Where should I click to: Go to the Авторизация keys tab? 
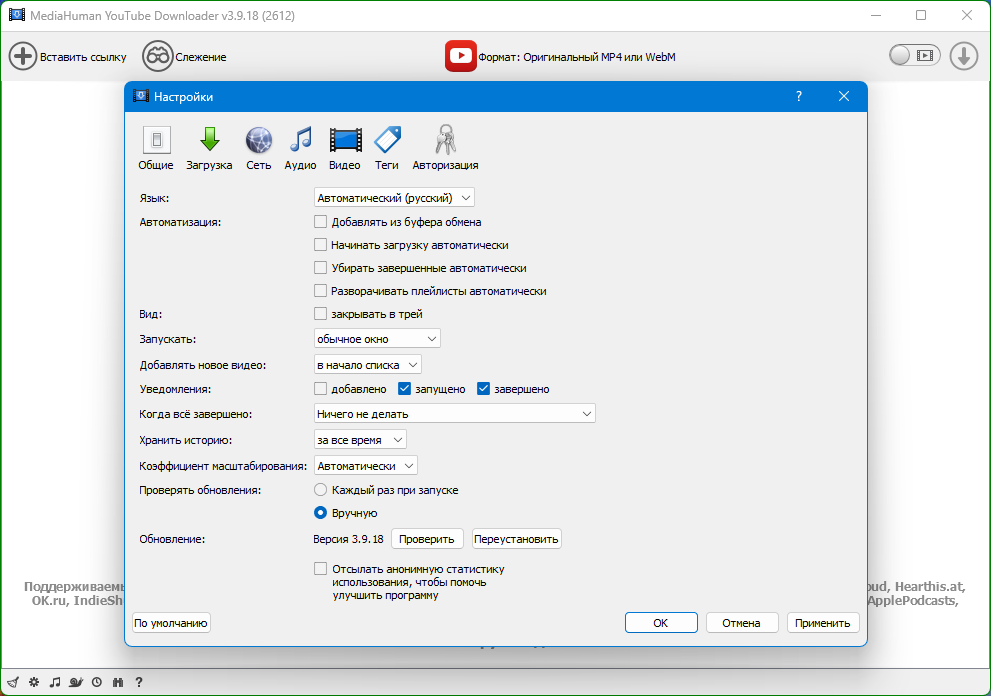coord(445,148)
